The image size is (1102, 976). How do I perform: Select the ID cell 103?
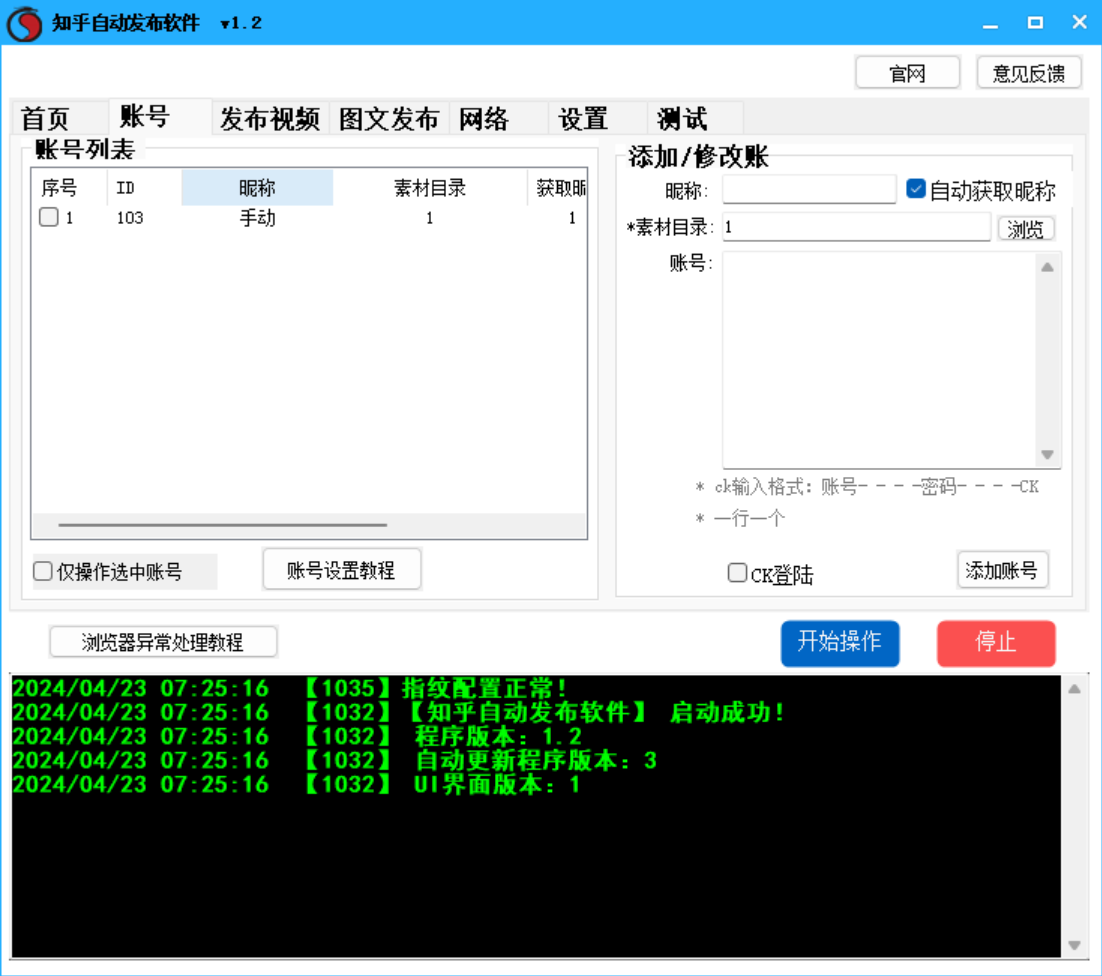point(130,218)
